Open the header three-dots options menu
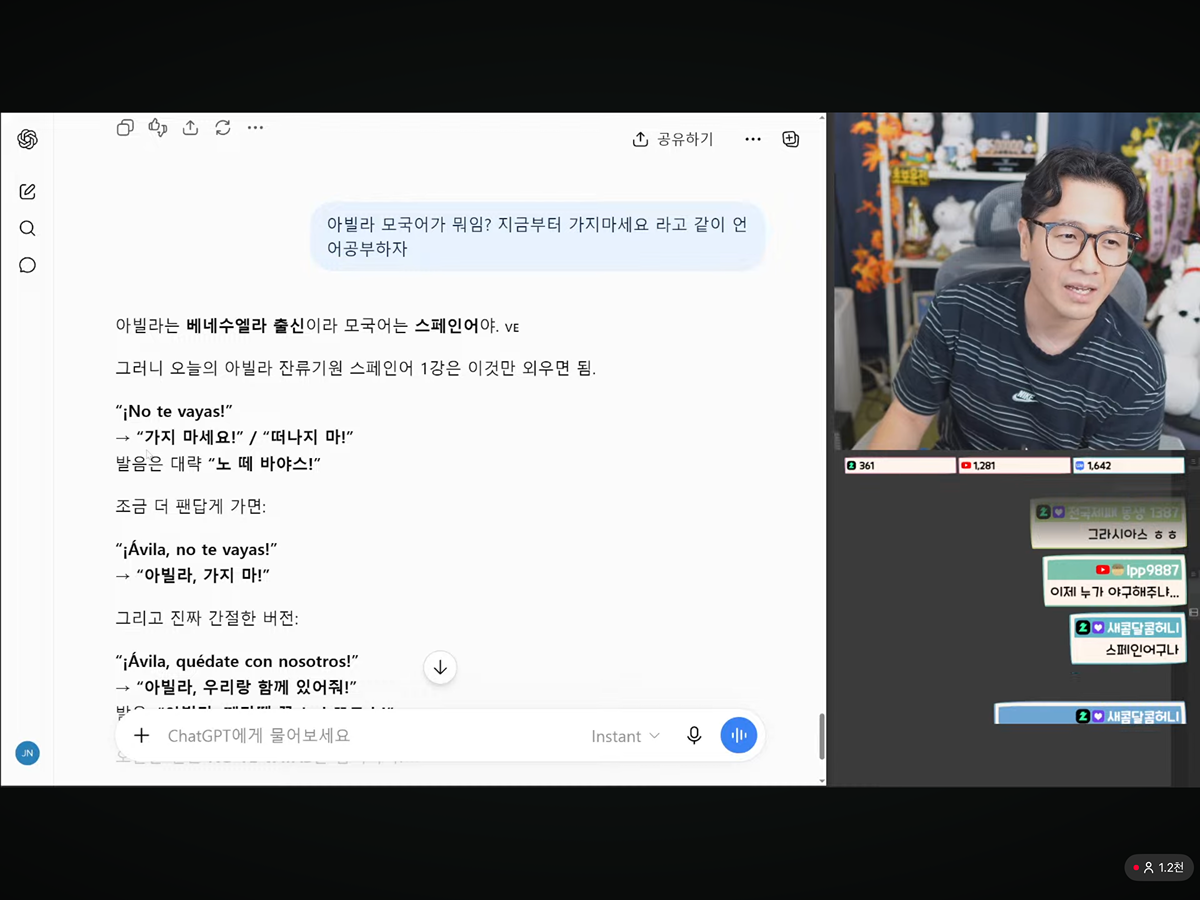This screenshot has height=900, width=1200. click(x=753, y=139)
